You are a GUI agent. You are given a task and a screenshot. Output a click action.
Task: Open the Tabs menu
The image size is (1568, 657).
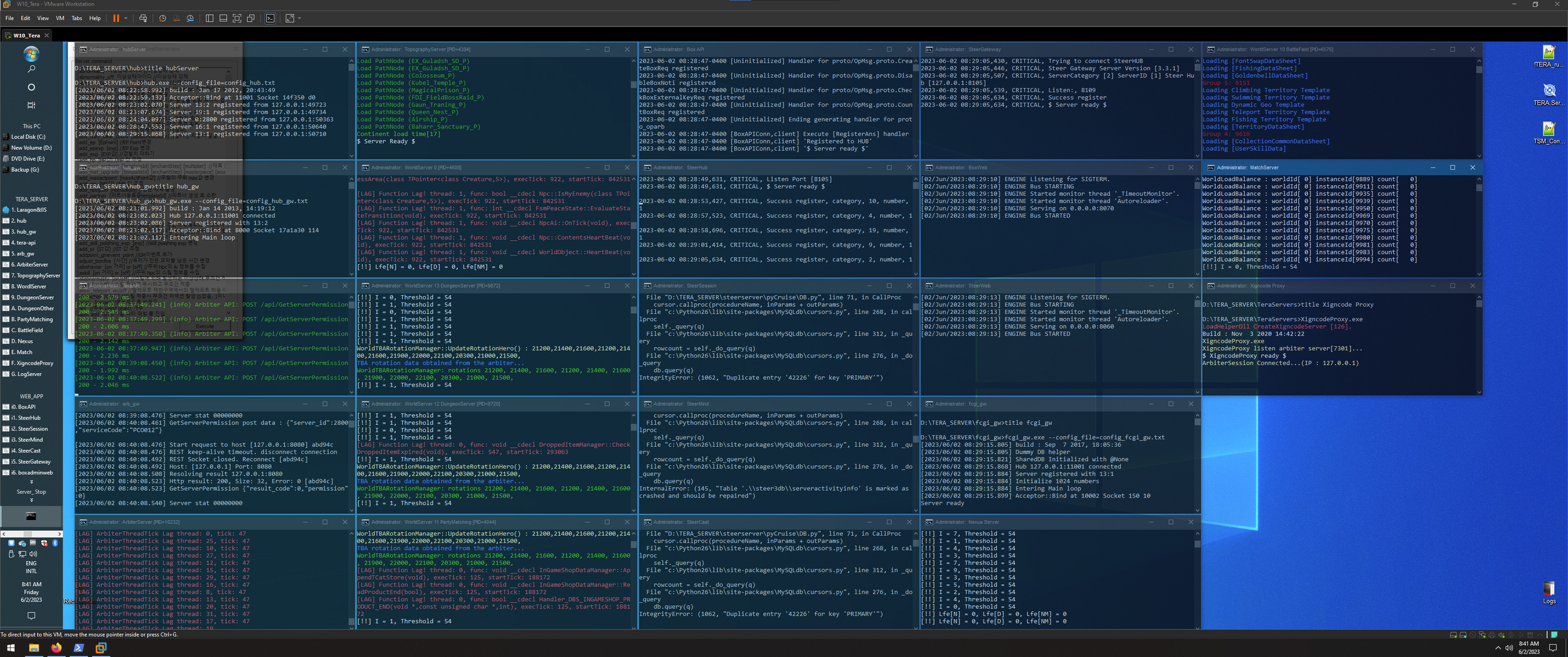pos(77,18)
